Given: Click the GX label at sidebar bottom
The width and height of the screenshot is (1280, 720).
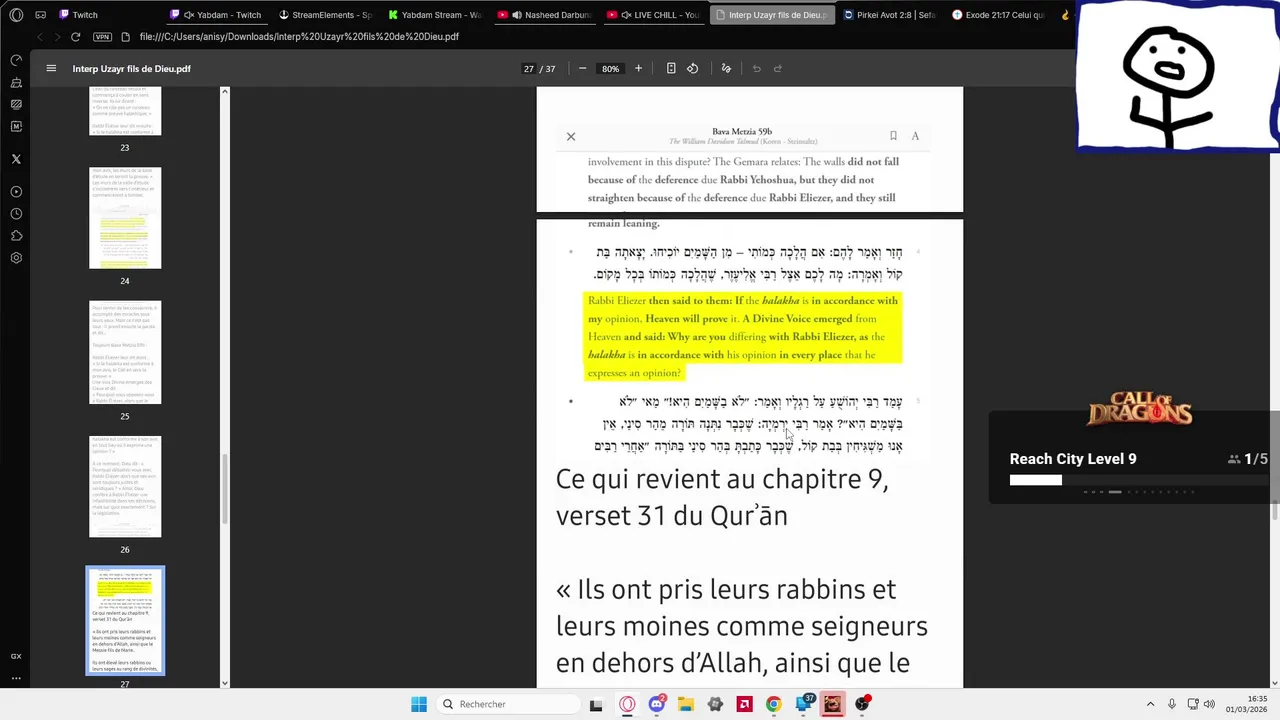Looking at the screenshot, I should [x=16, y=656].
